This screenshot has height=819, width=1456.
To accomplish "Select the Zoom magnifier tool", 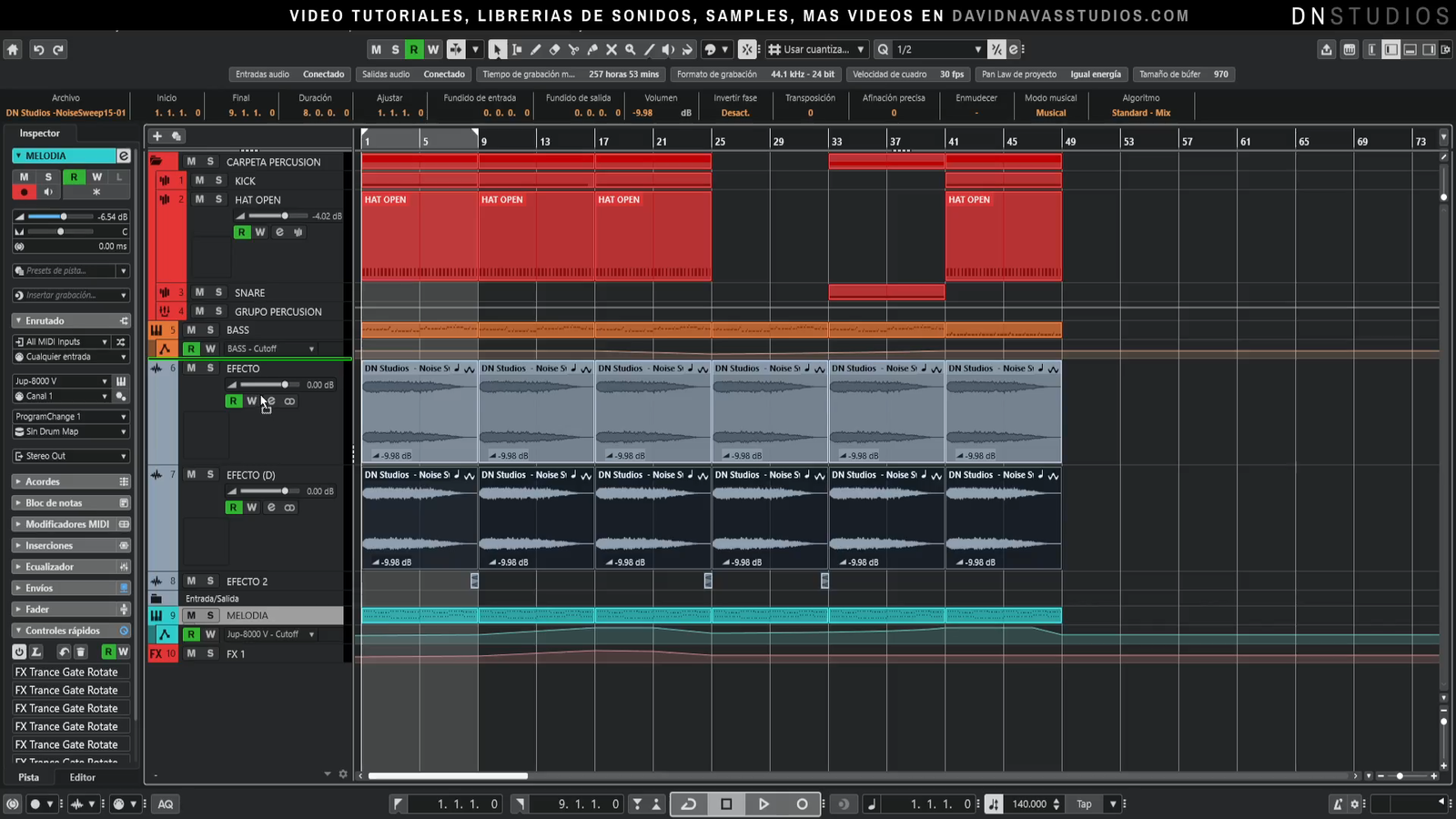I will [x=630, y=50].
